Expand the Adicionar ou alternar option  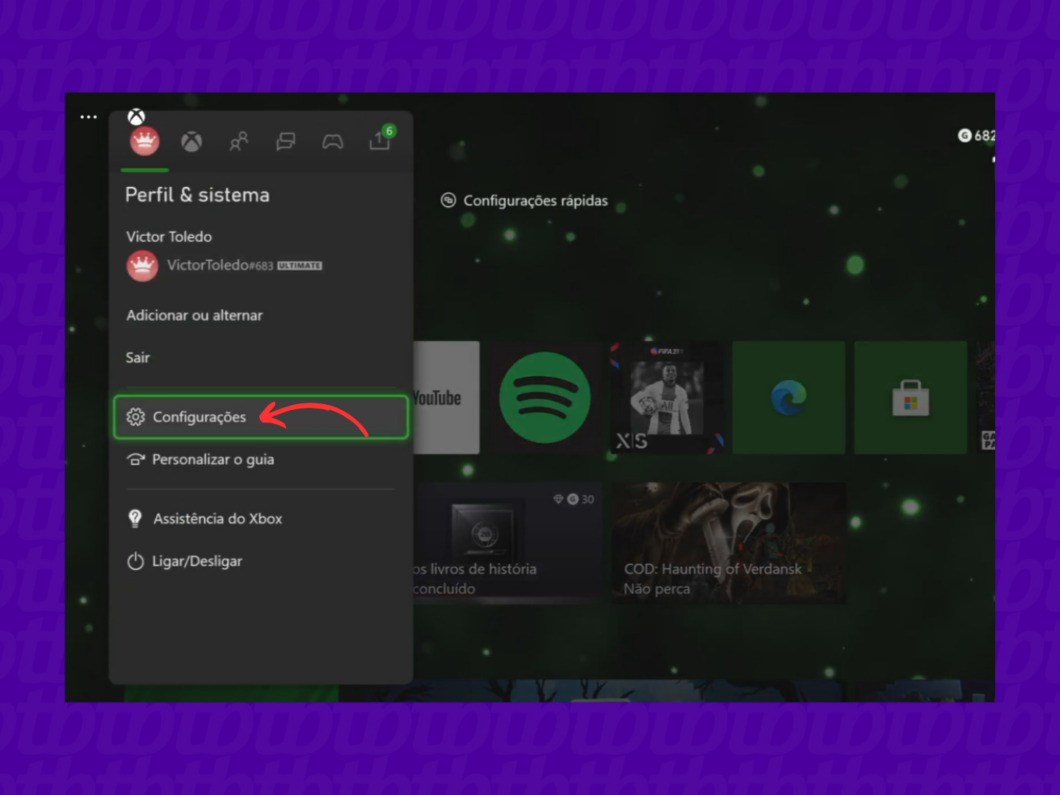coord(193,315)
